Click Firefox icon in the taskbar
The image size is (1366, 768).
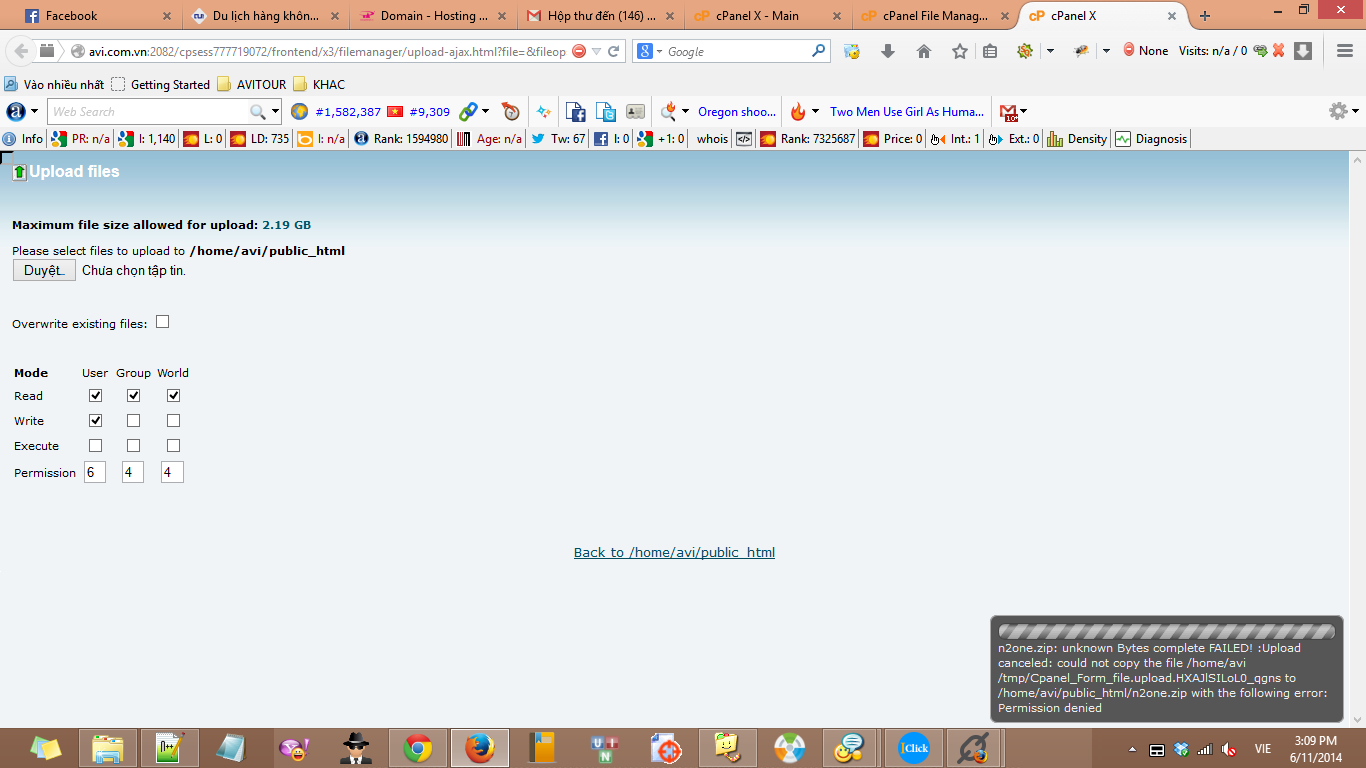coord(480,748)
